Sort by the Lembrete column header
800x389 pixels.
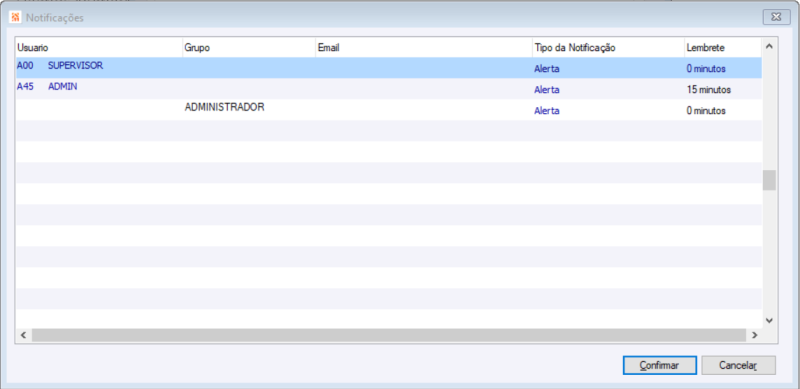click(723, 47)
